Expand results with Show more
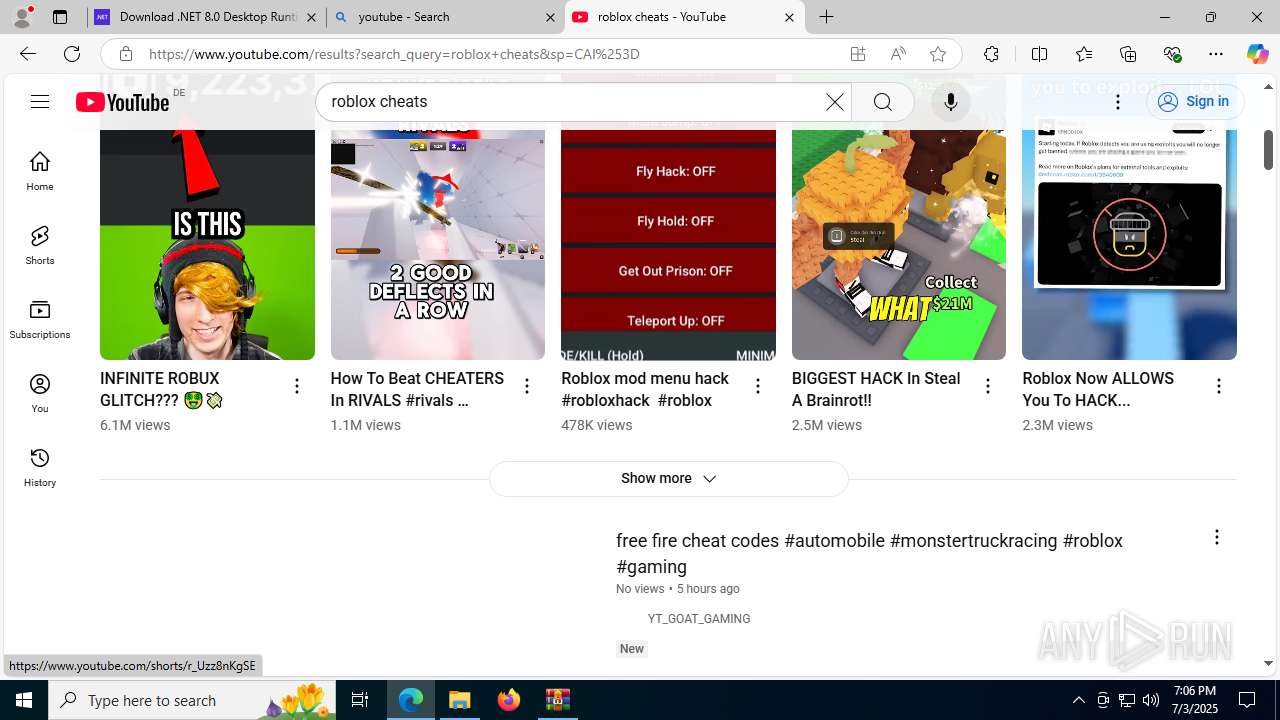The width and height of the screenshot is (1280, 720). [669, 479]
